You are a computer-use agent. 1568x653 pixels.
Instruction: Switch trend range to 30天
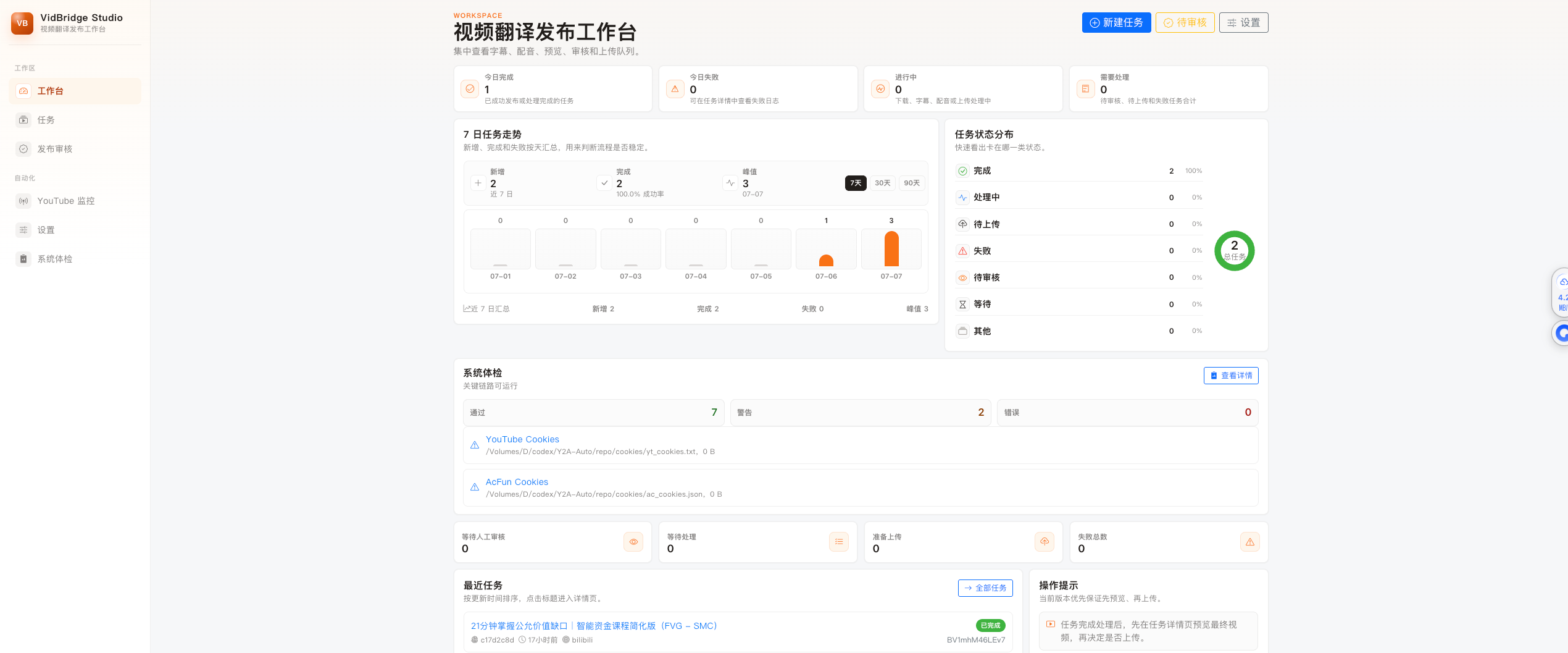883,183
